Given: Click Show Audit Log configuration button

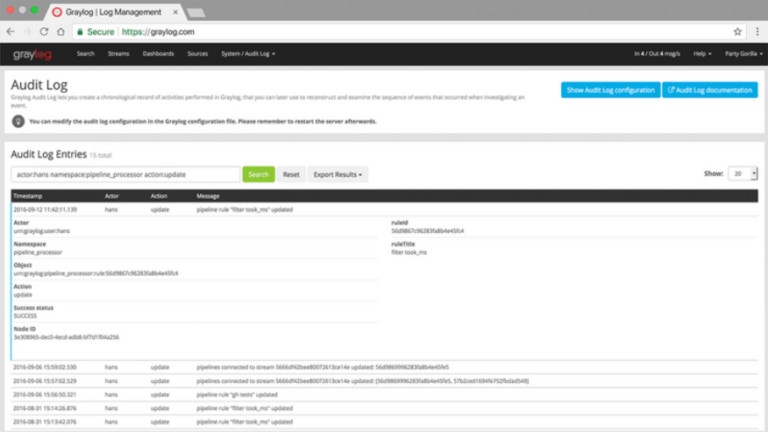Looking at the screenshot, I should tap(609, 90).
